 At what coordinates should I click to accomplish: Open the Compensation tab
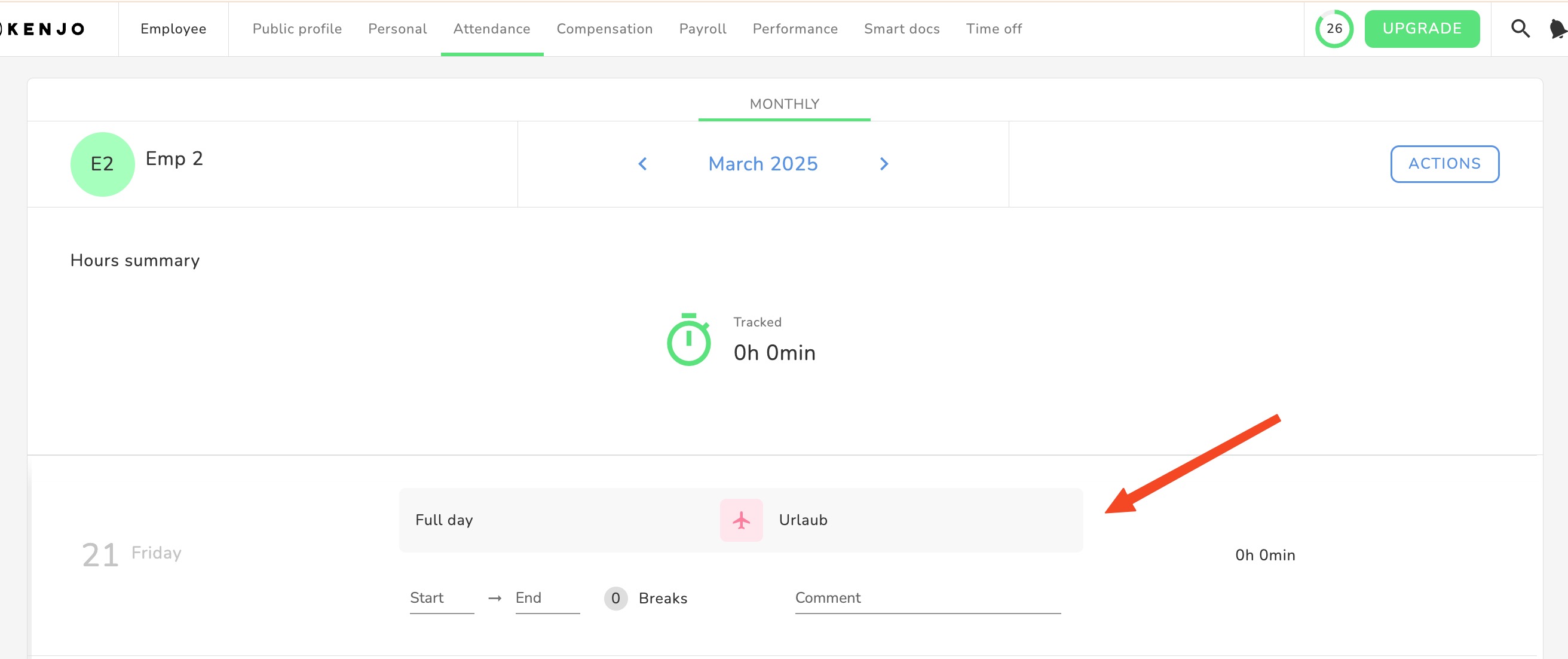pos(604,29)
